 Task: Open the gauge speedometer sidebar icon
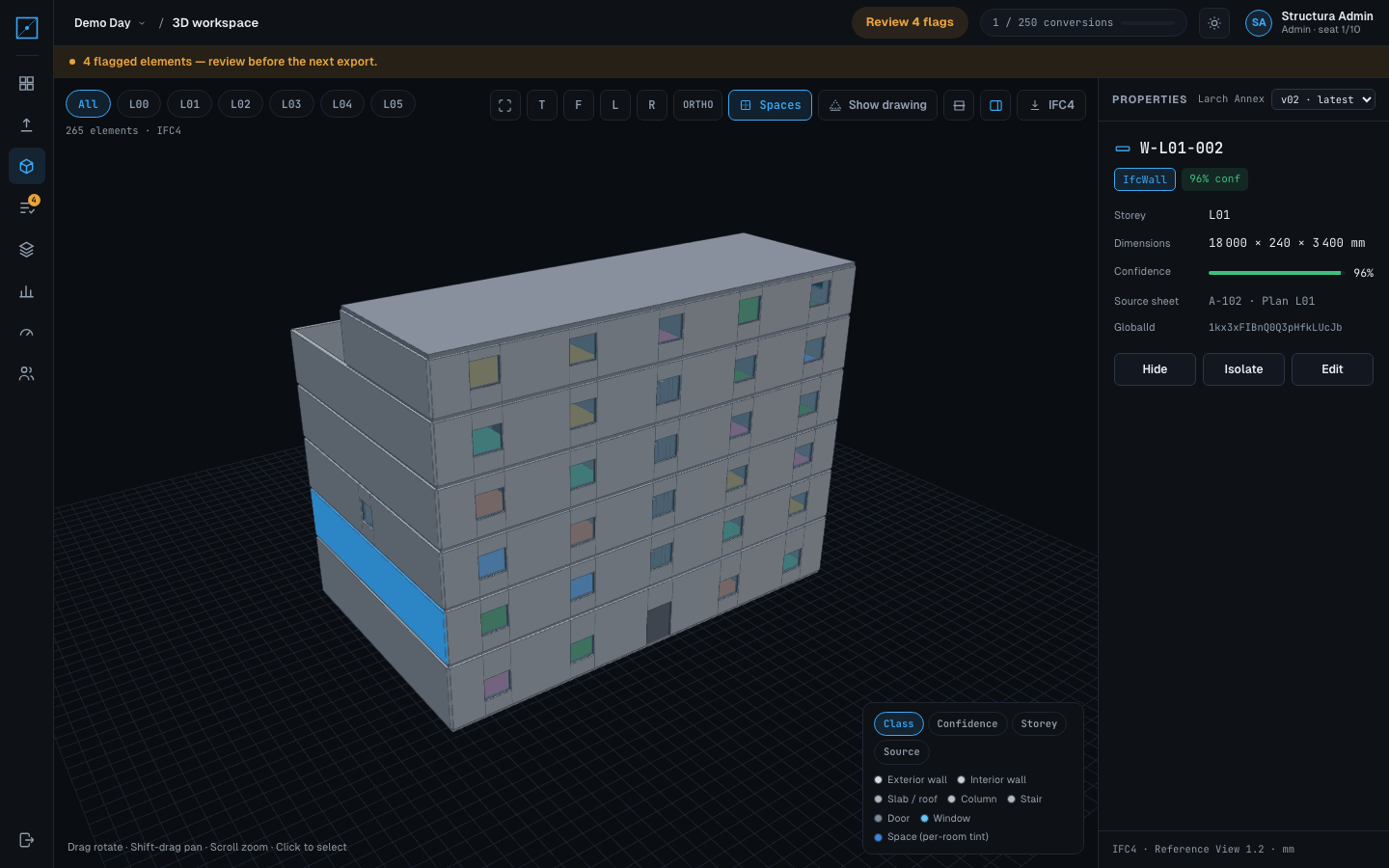[x=27, y=333]
